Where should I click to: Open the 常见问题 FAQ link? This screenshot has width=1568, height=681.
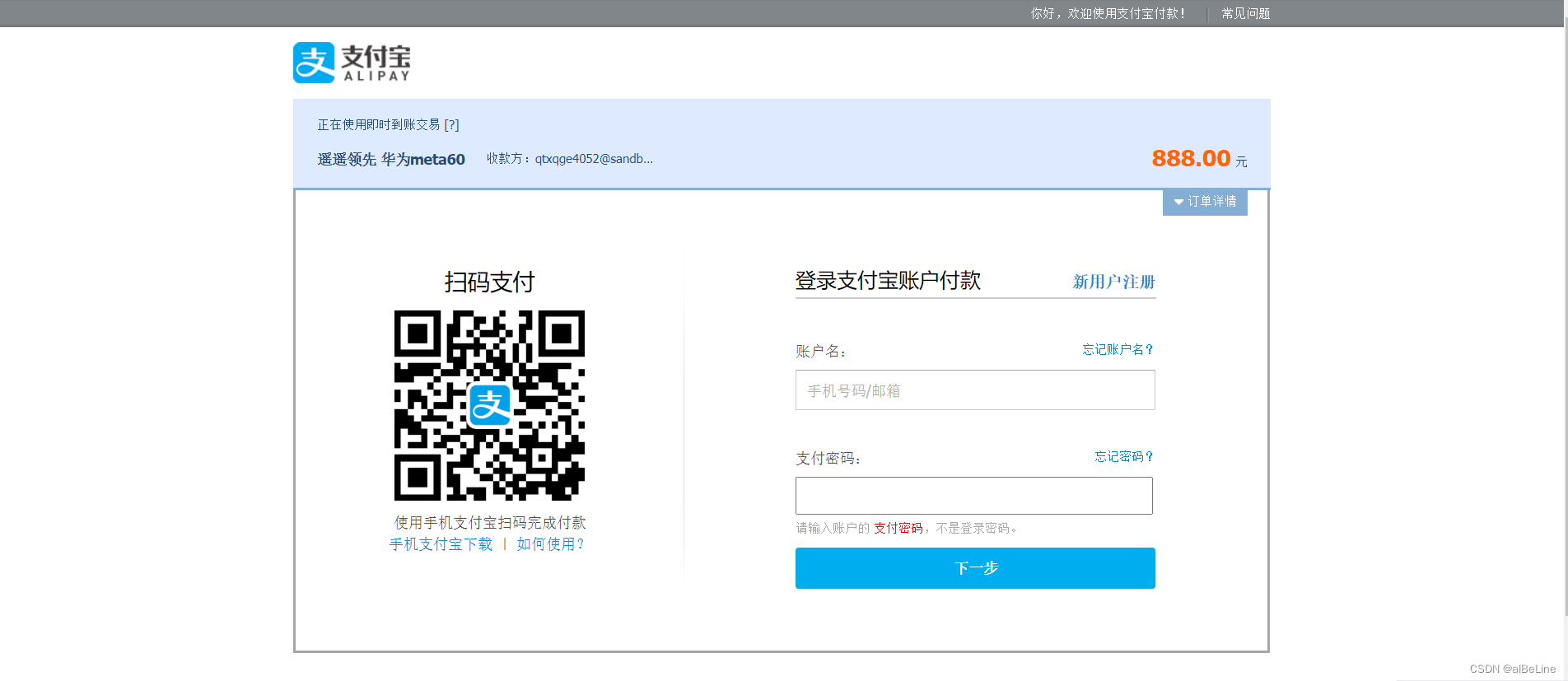(x=1245, y=13)
